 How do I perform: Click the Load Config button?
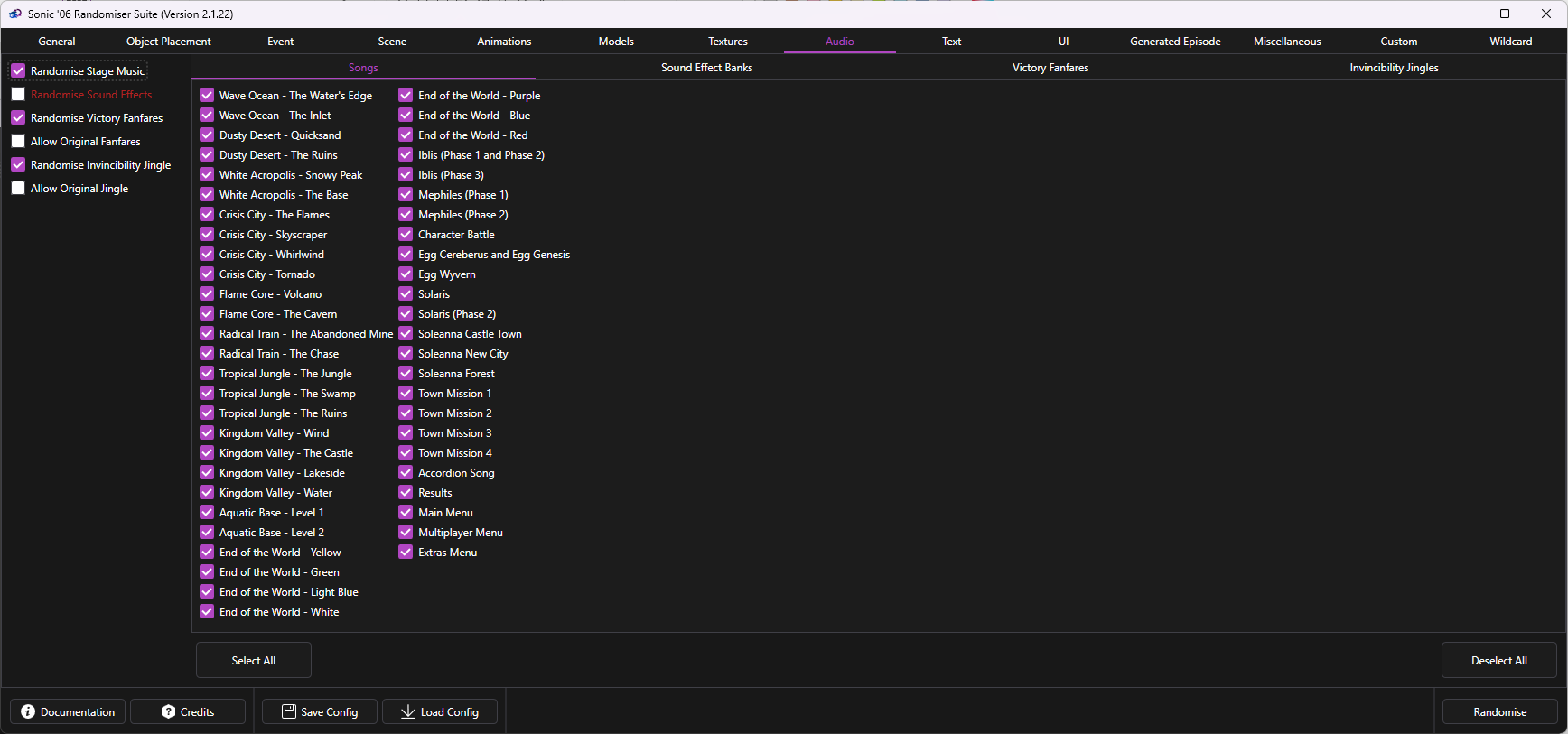point(440,711)
